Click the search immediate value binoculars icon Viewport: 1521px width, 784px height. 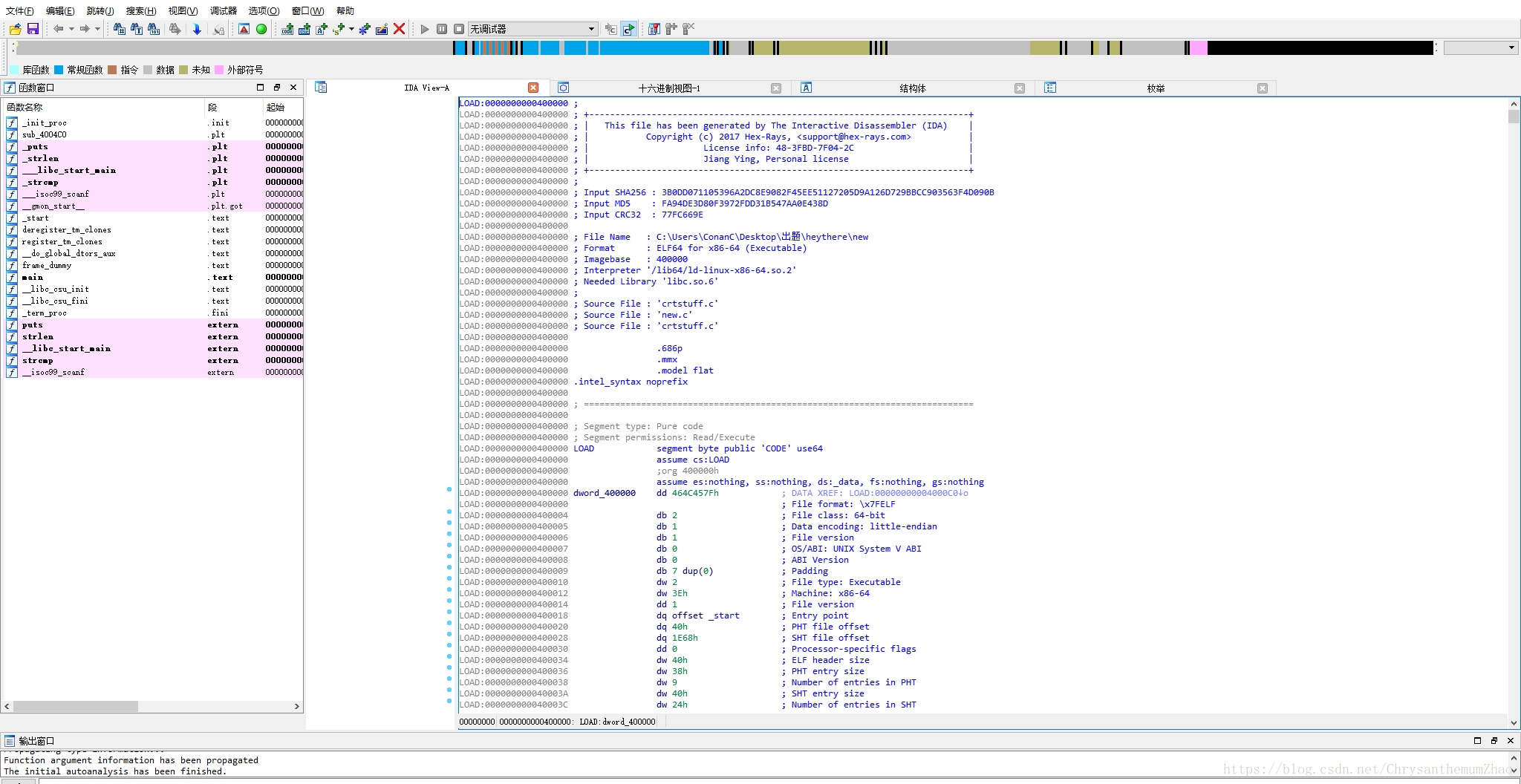click(119, 29)
